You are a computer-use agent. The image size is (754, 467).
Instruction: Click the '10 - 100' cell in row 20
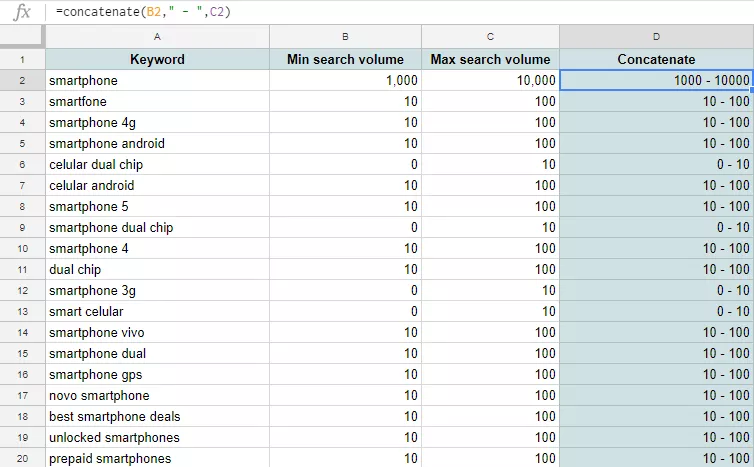click(x=656, y=458)
